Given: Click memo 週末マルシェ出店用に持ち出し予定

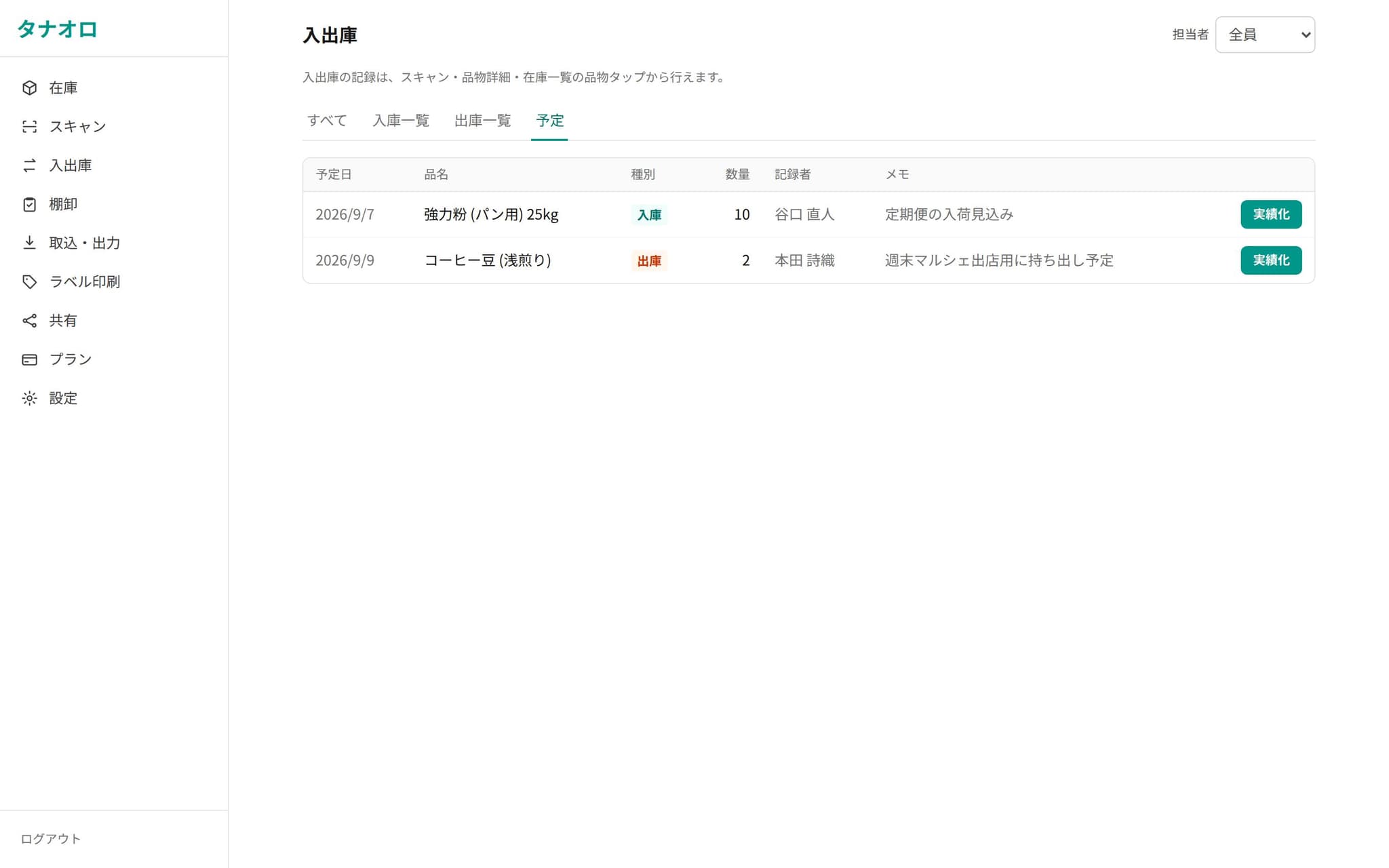Looking at the screenshot, I should (x=999, y=260).
